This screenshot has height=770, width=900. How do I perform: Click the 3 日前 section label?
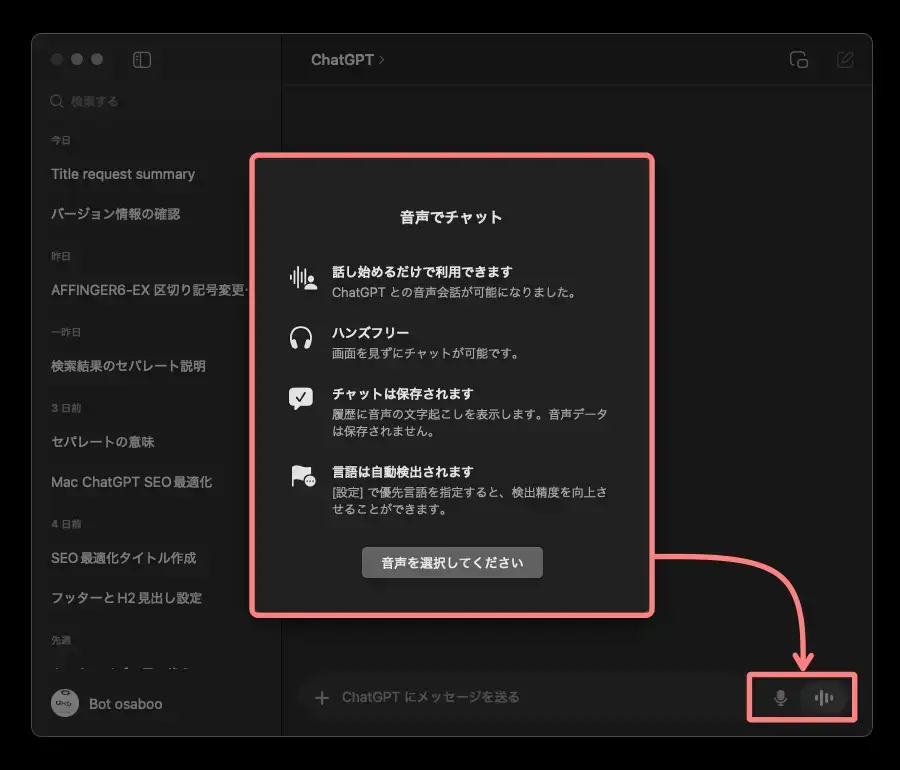(x=66, y=408)
